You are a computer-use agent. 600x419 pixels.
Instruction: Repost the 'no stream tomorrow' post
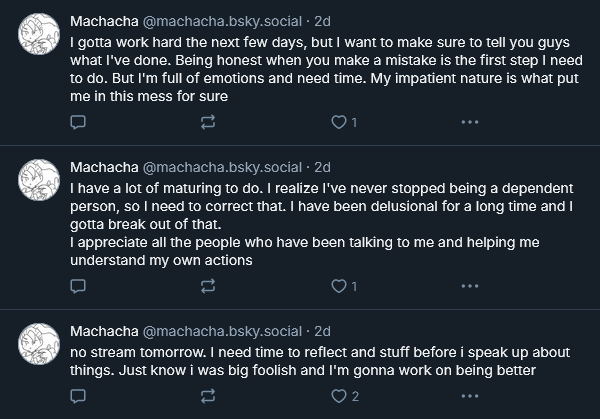click(208, 397)
